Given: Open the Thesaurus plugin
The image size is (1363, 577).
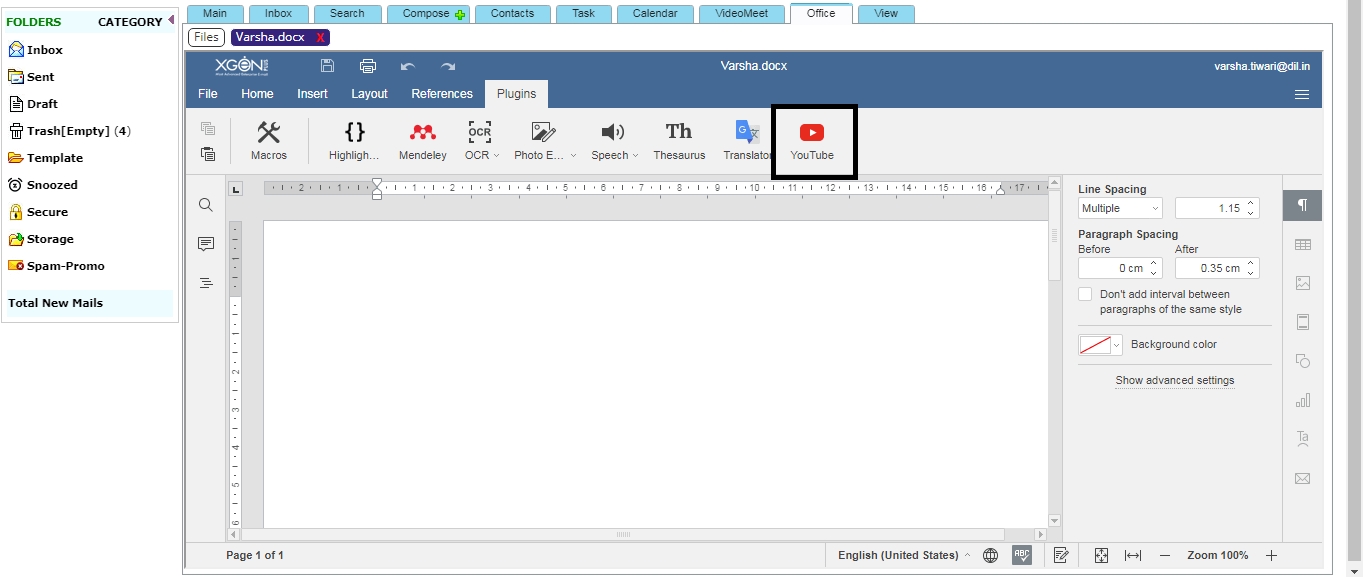Looking at the screenshot, I should [x=679, y=141].
